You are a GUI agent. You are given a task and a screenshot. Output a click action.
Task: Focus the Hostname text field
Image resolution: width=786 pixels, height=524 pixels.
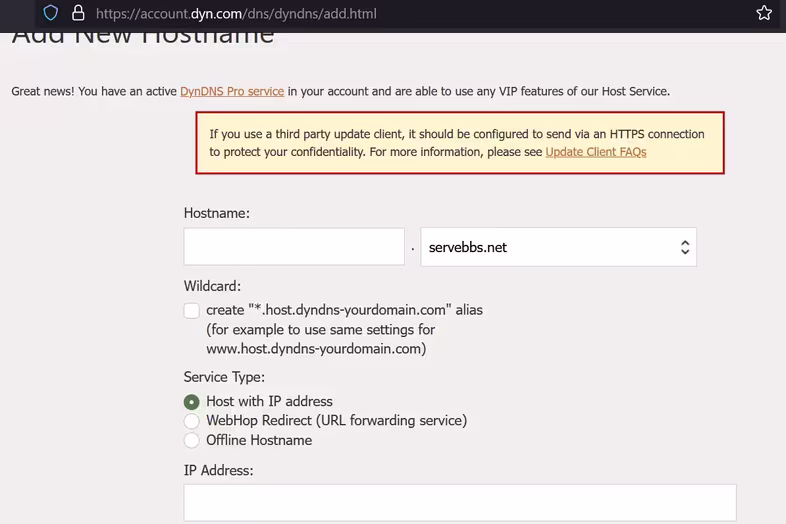[x=294, y=247]
